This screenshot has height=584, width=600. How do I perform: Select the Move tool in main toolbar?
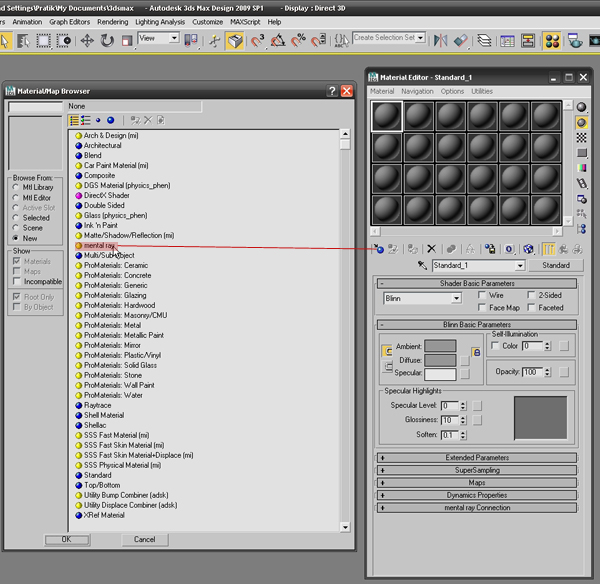(x=87, y=40)
